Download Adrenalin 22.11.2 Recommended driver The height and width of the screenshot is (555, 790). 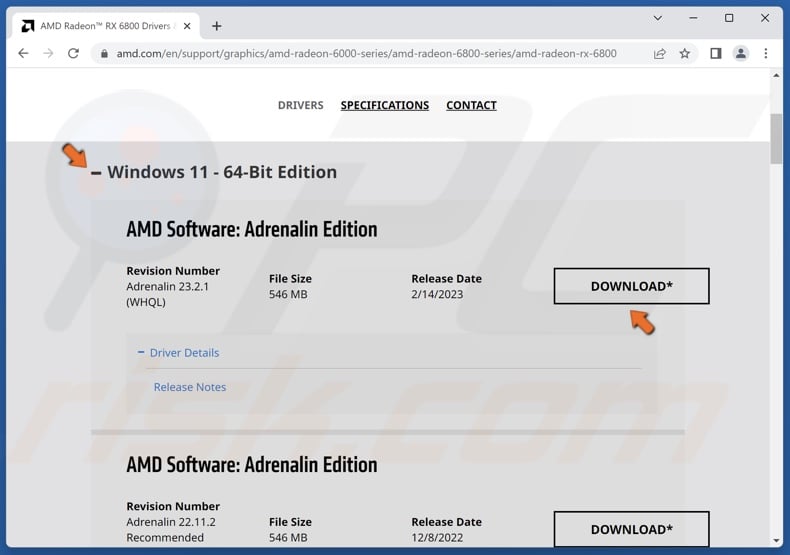631,529
